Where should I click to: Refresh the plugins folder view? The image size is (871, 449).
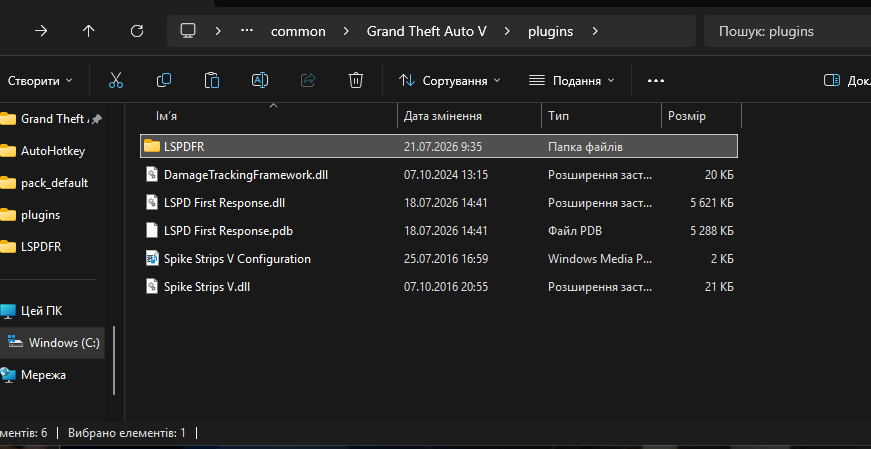click(x=137, y=31)
